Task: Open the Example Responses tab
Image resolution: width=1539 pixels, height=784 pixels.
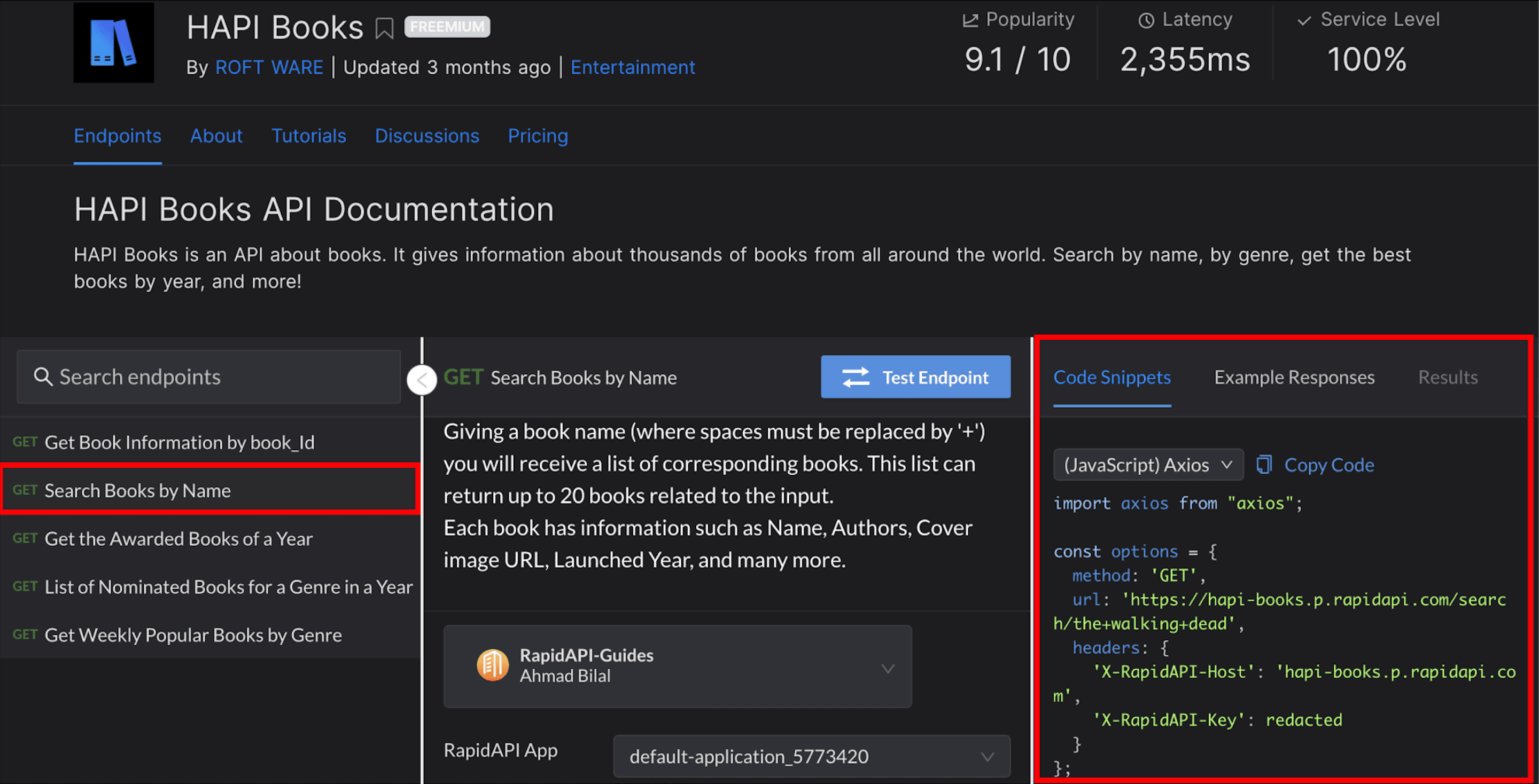Action: pyautogui.click(x=1294, y=377)
